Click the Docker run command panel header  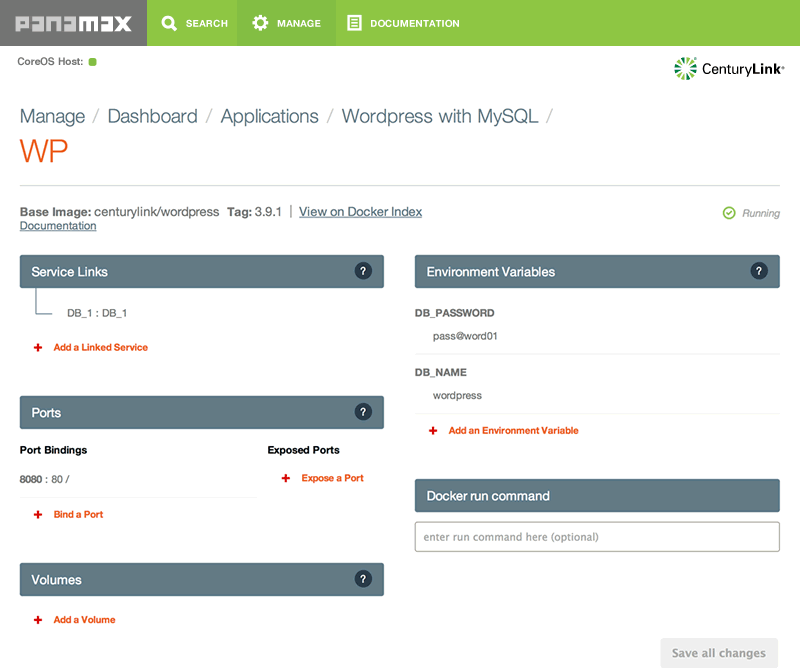tap(597, 495)
